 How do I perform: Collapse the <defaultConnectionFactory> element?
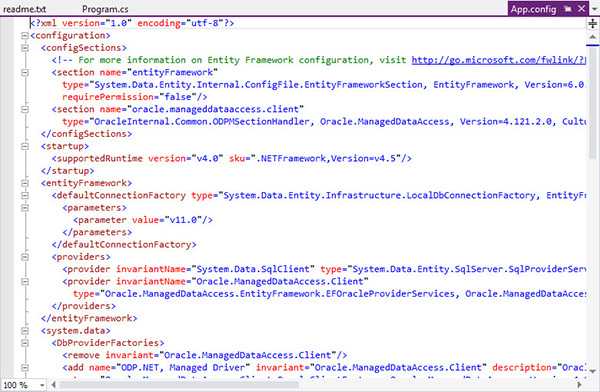24,195
